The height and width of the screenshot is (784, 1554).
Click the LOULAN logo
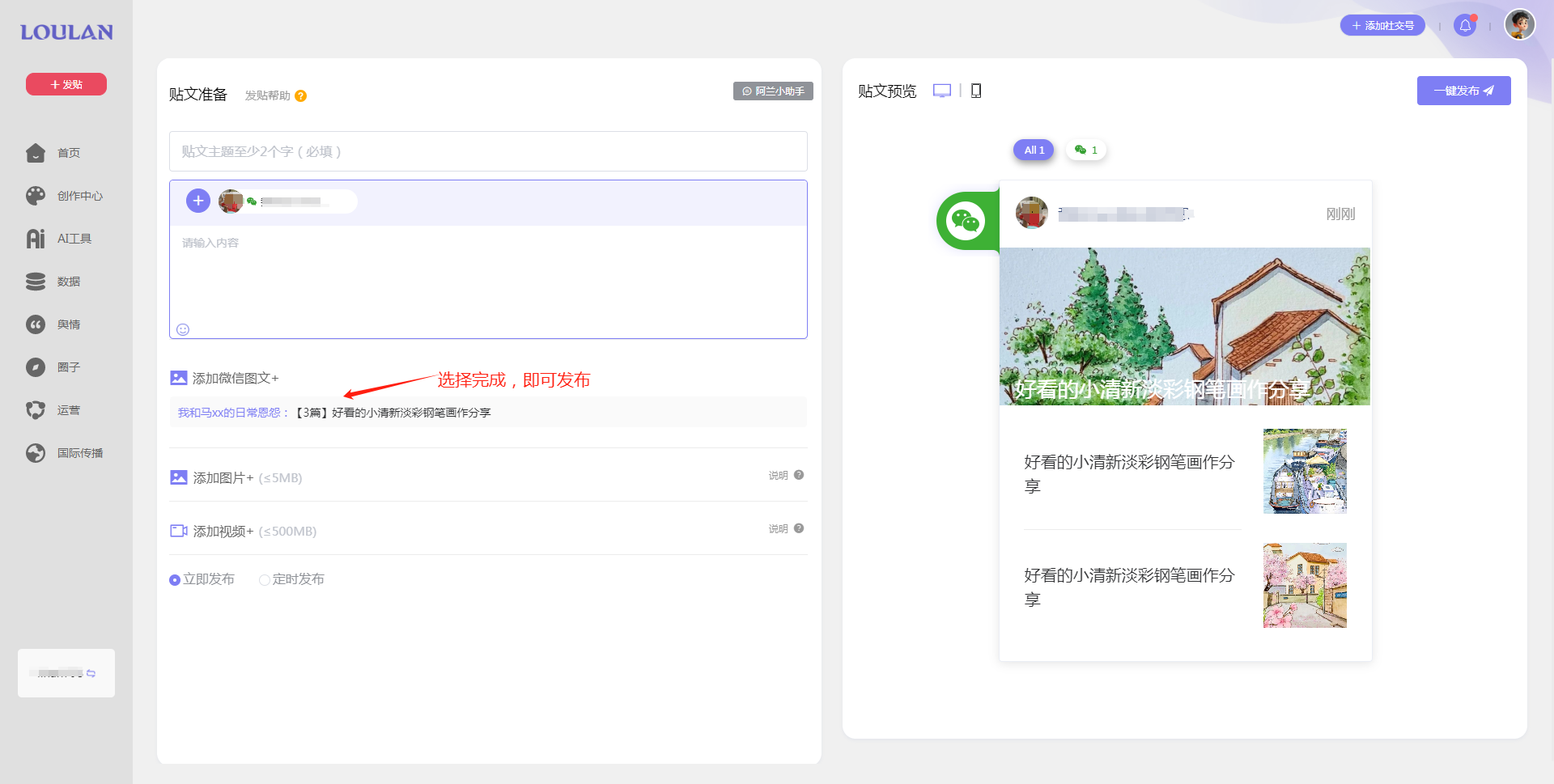coord(66,32)
